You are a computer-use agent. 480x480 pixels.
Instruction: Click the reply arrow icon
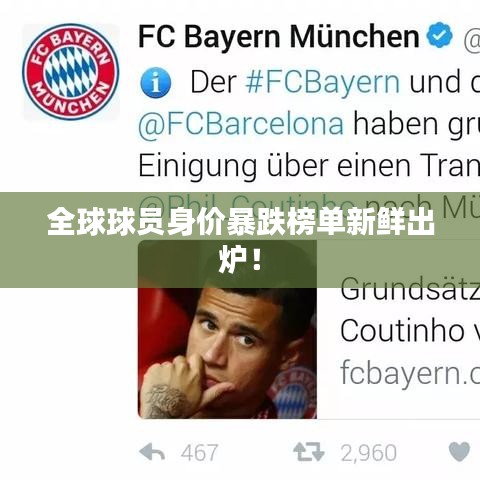point(152,452)
